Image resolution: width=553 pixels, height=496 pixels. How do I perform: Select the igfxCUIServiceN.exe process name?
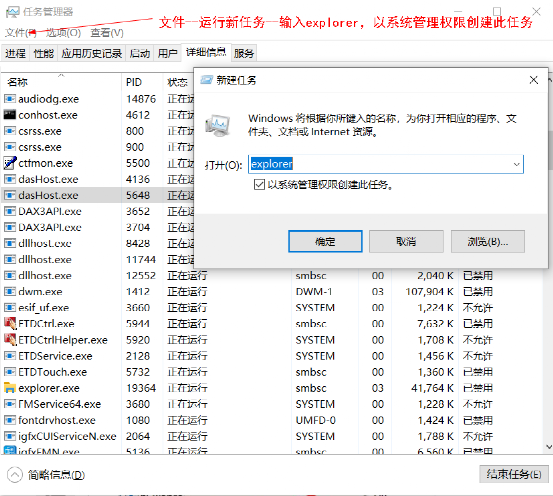[x=67, y=436]
